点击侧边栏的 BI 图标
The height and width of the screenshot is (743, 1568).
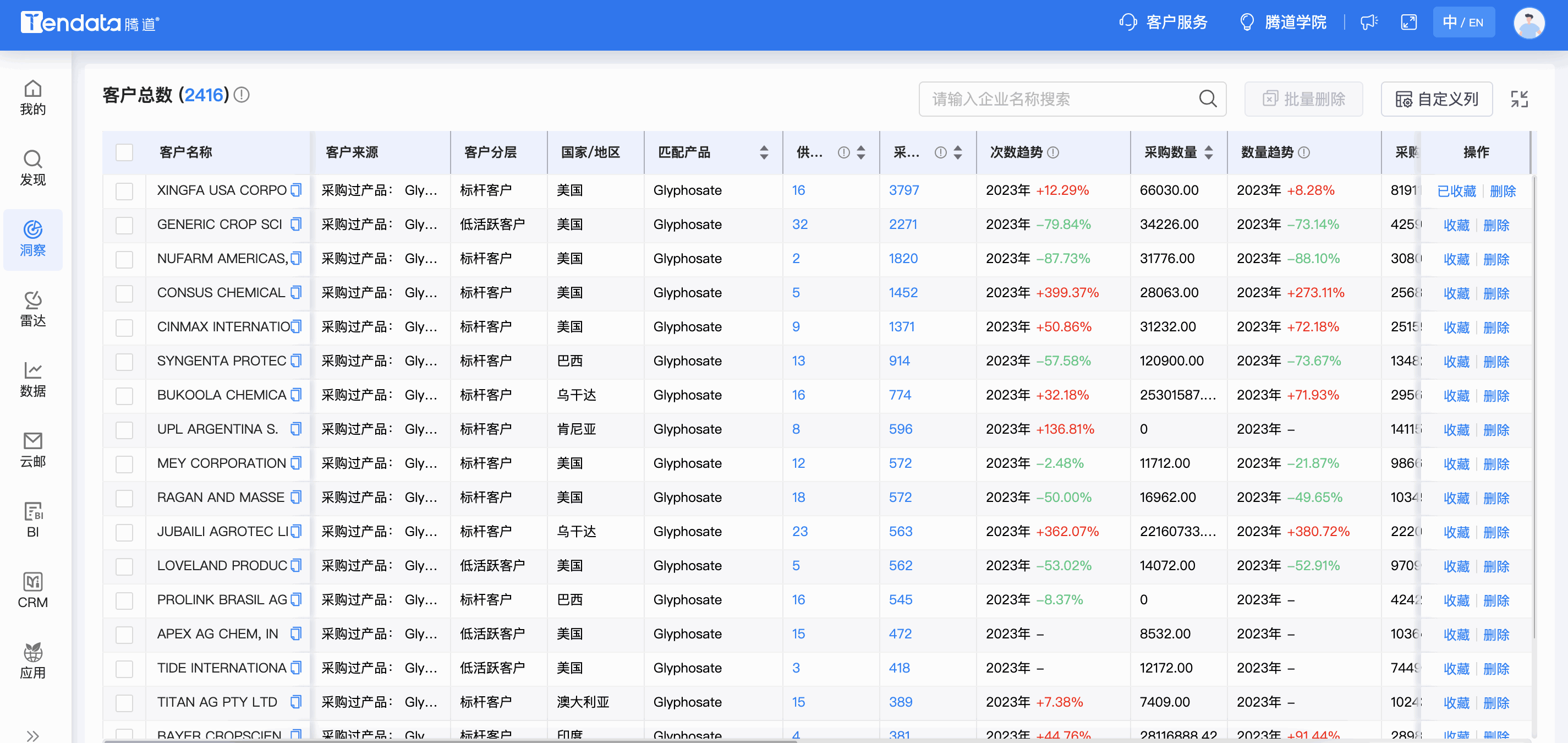33,518
